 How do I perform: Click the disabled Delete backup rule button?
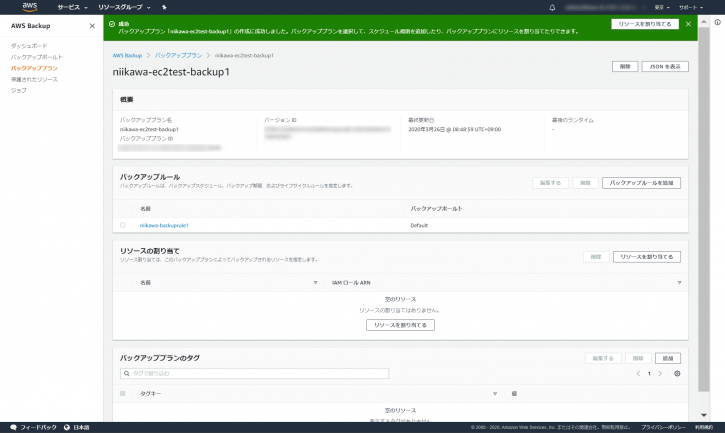click(585, 183)
